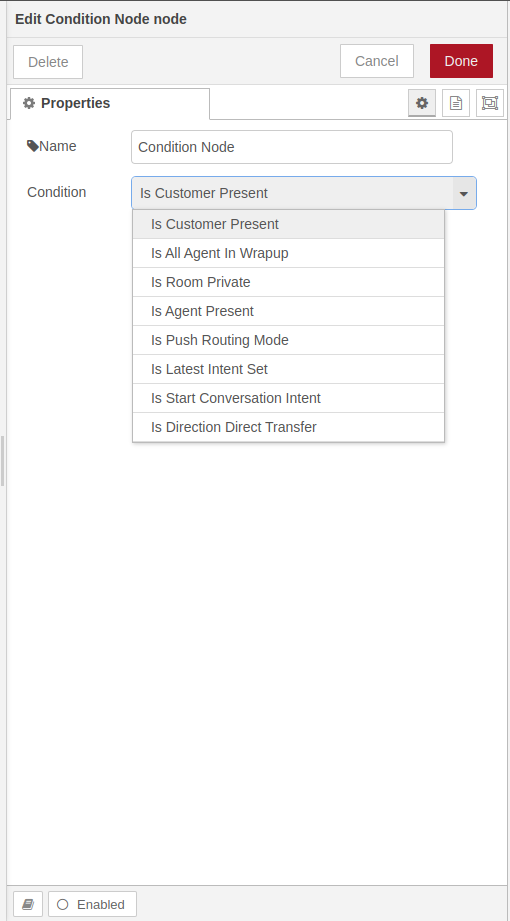Viewport: 510px width, 921px height.
Task: Focus the Name input field
Action: point(292,147)
